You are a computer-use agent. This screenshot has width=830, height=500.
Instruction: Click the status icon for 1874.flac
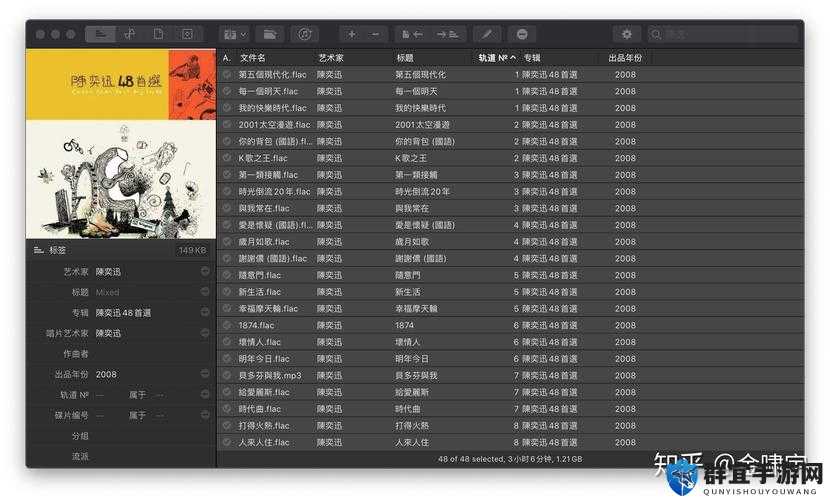(x=227, y=325)
